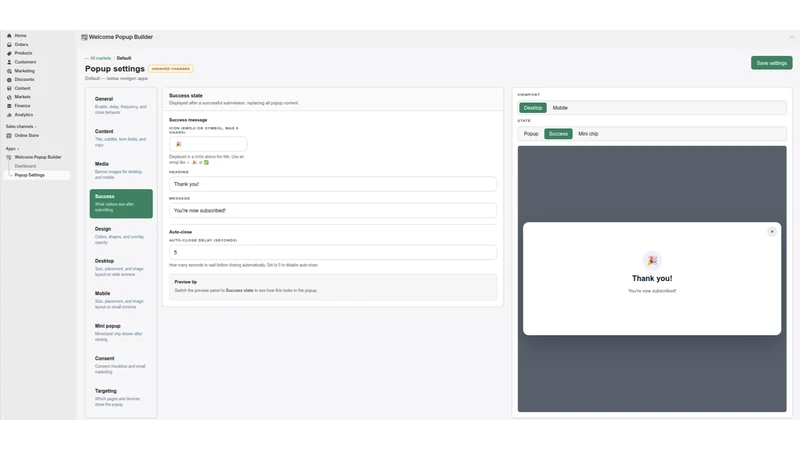800x450 pixels.
Task: Click the Marketing icon in the sidebar
Action: coord(9,71)
